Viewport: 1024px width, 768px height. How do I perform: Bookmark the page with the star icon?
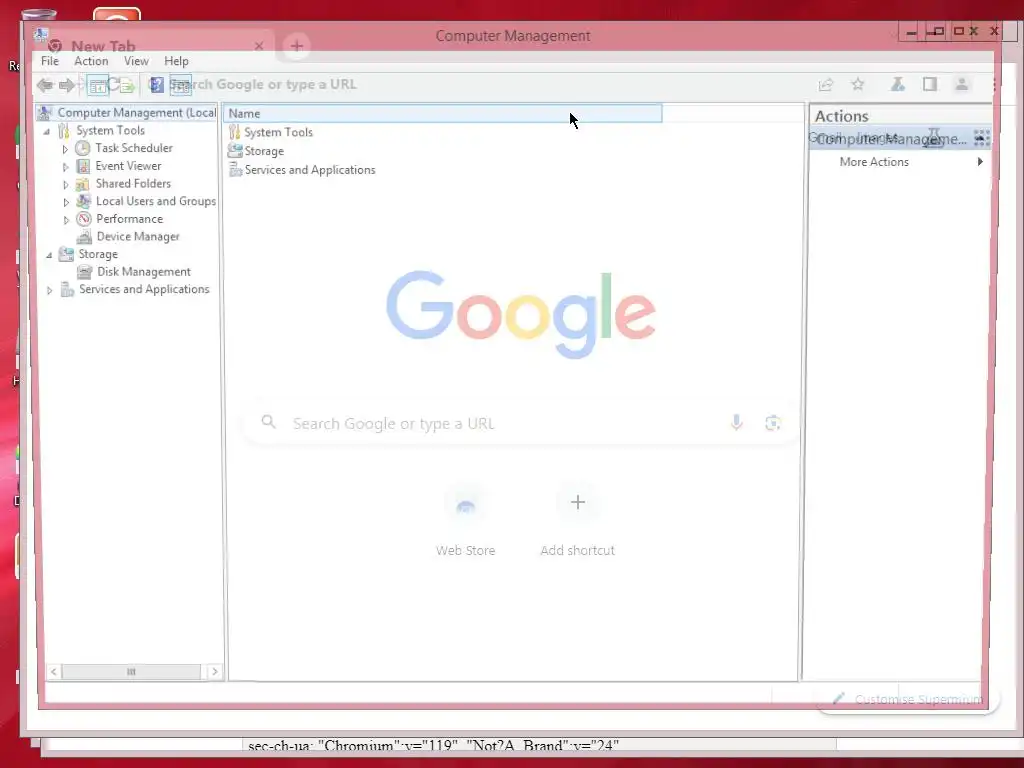[x=857, y=84]
